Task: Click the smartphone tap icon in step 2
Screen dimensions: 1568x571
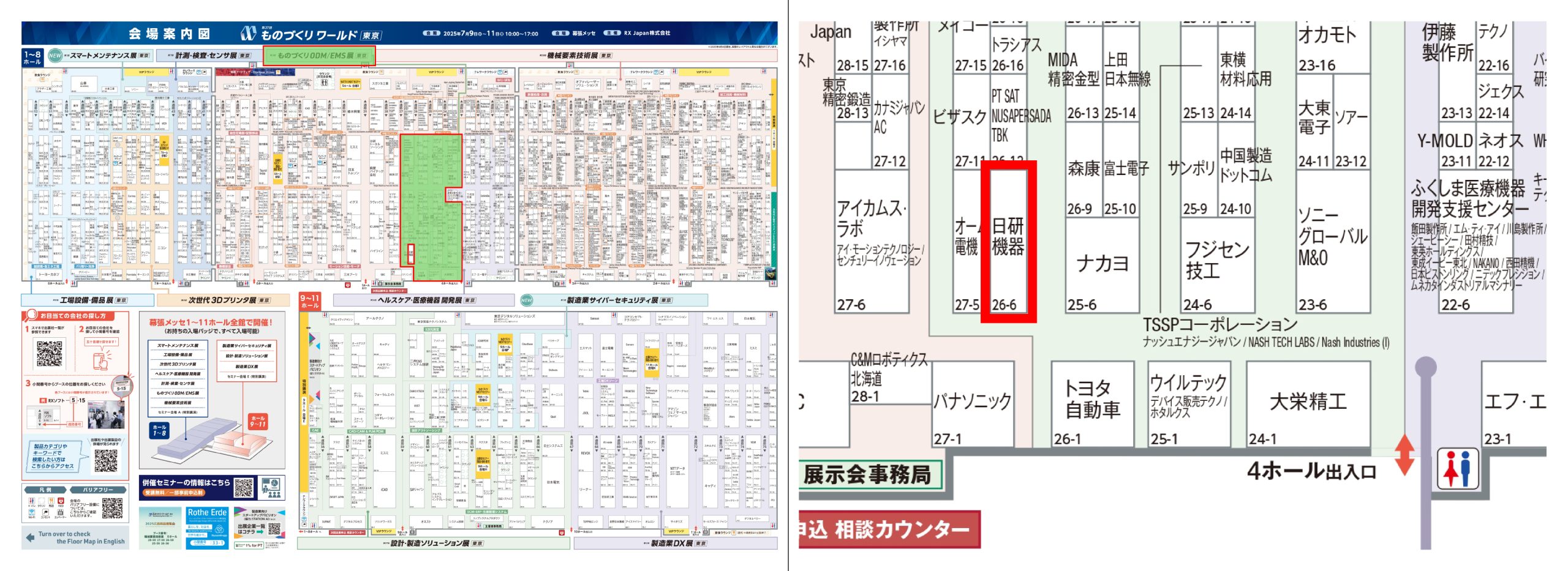Action: coord(101,359)
